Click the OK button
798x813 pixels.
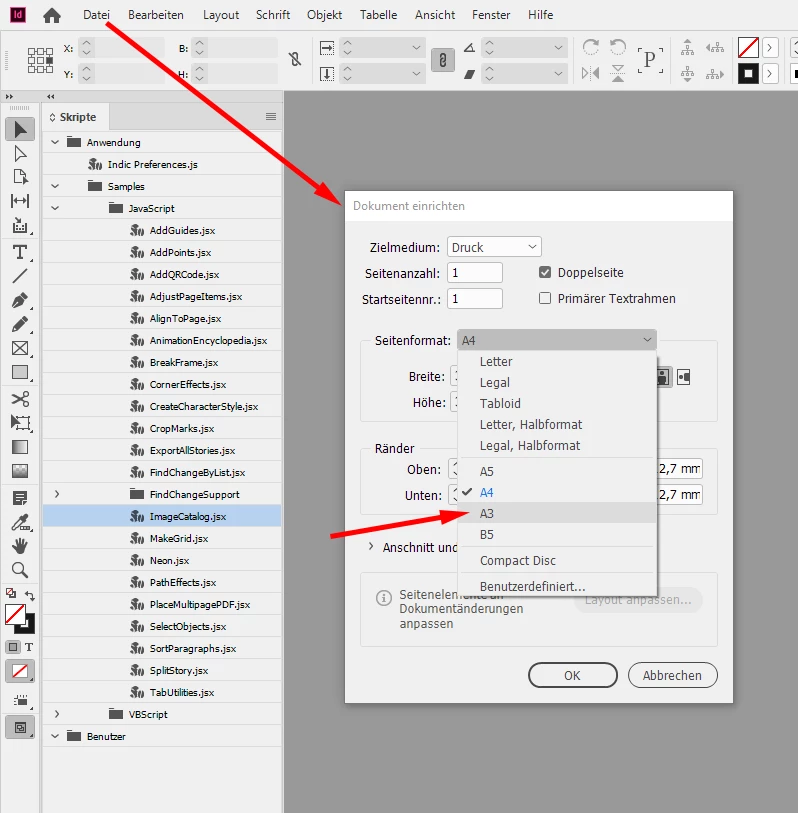[x=572, y=675]
